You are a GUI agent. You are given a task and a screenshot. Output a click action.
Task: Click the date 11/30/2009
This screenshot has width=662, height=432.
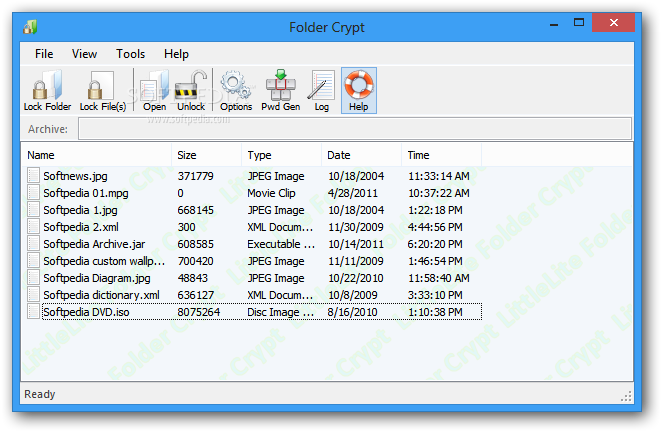(x=355, y=227)
